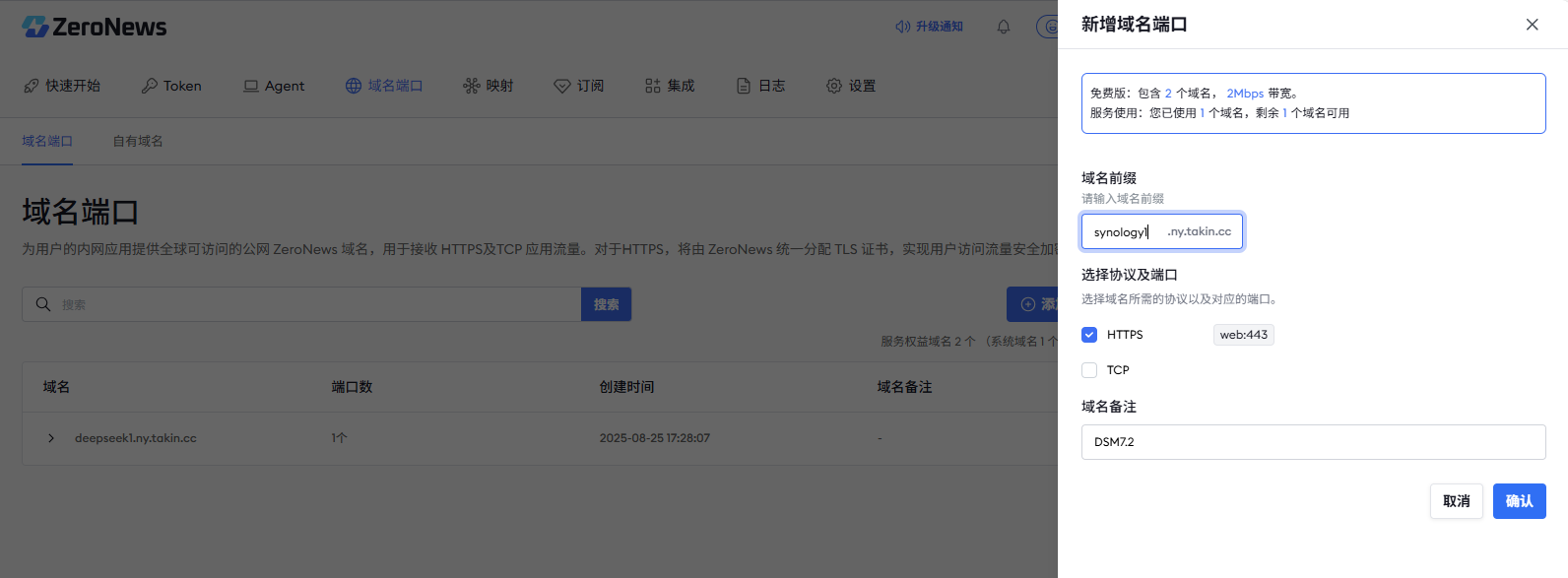Open the subscription (订阅) diamond icon

[562, 86]
